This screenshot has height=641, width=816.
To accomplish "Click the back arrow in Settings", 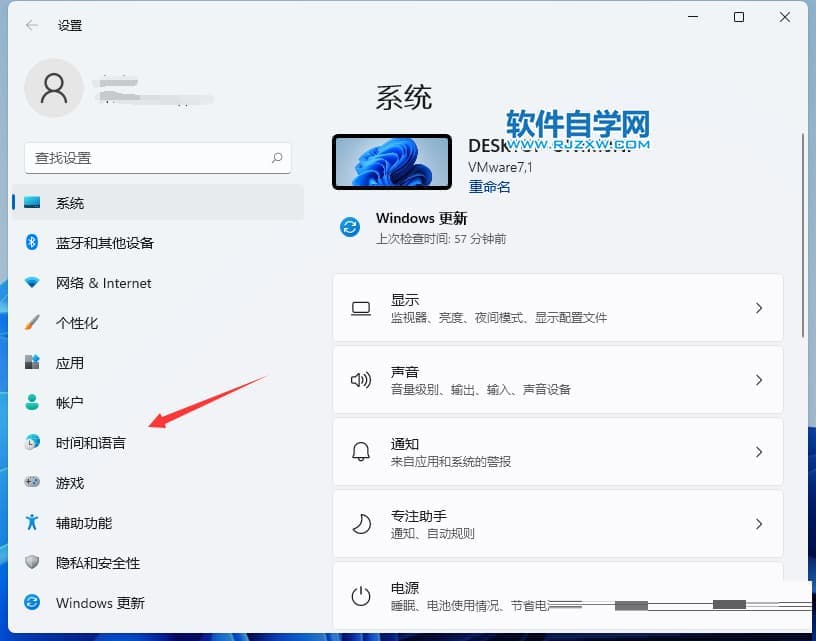I will (32, 25).
